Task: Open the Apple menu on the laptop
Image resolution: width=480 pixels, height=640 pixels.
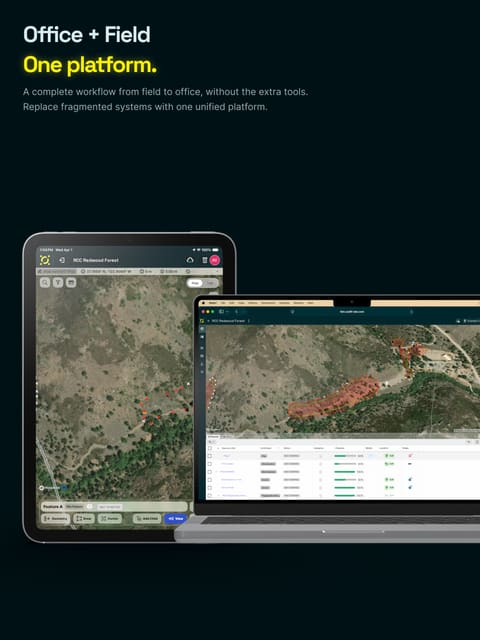Action: pyautogui.click(x=203, y=303)
